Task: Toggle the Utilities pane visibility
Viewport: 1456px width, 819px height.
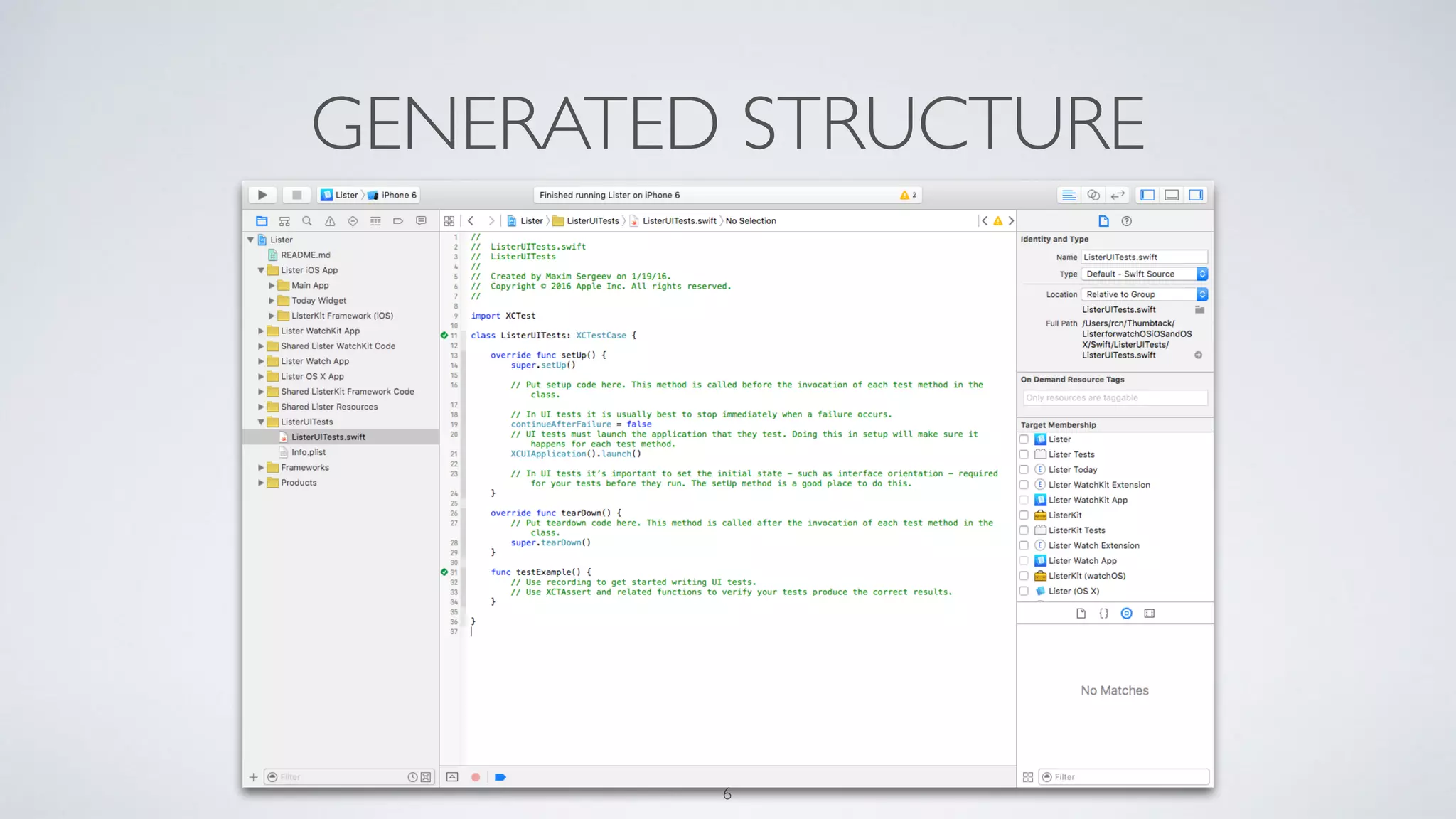Action: coord(1196,195)
